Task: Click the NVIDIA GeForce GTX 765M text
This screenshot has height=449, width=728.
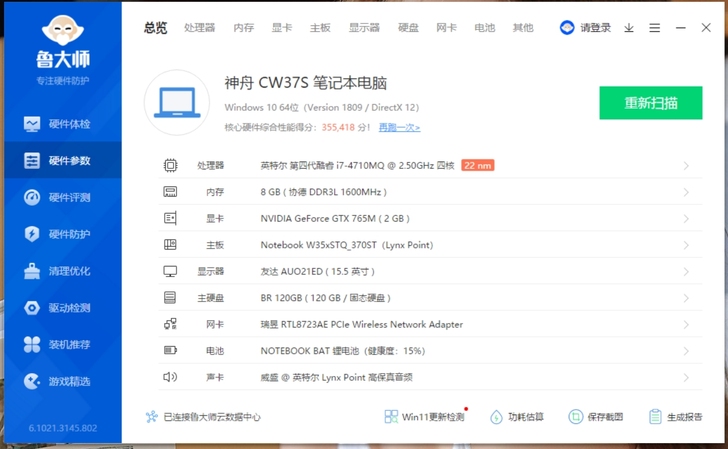Action: point(335,218)
